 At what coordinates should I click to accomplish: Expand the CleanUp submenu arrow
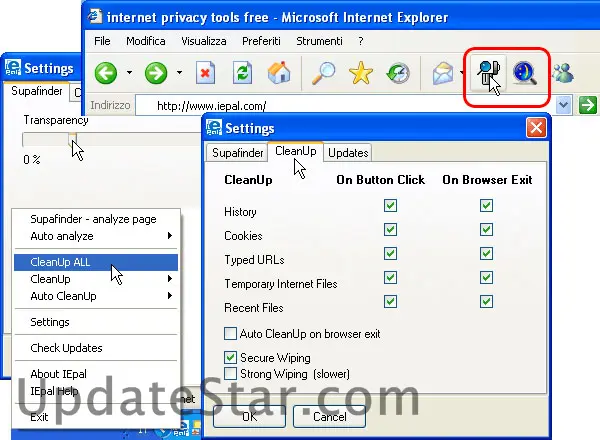pos(170,279)
